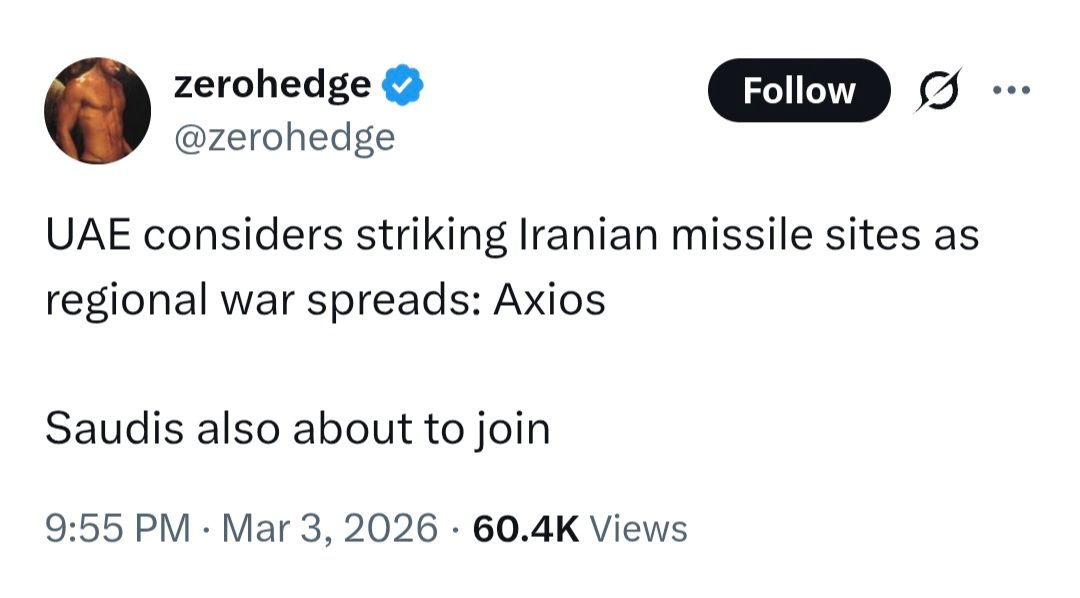The height and width of the screenshot is (598, 1080).
Task: Open the zerohedge profile picture
Action: coord(97,110)
